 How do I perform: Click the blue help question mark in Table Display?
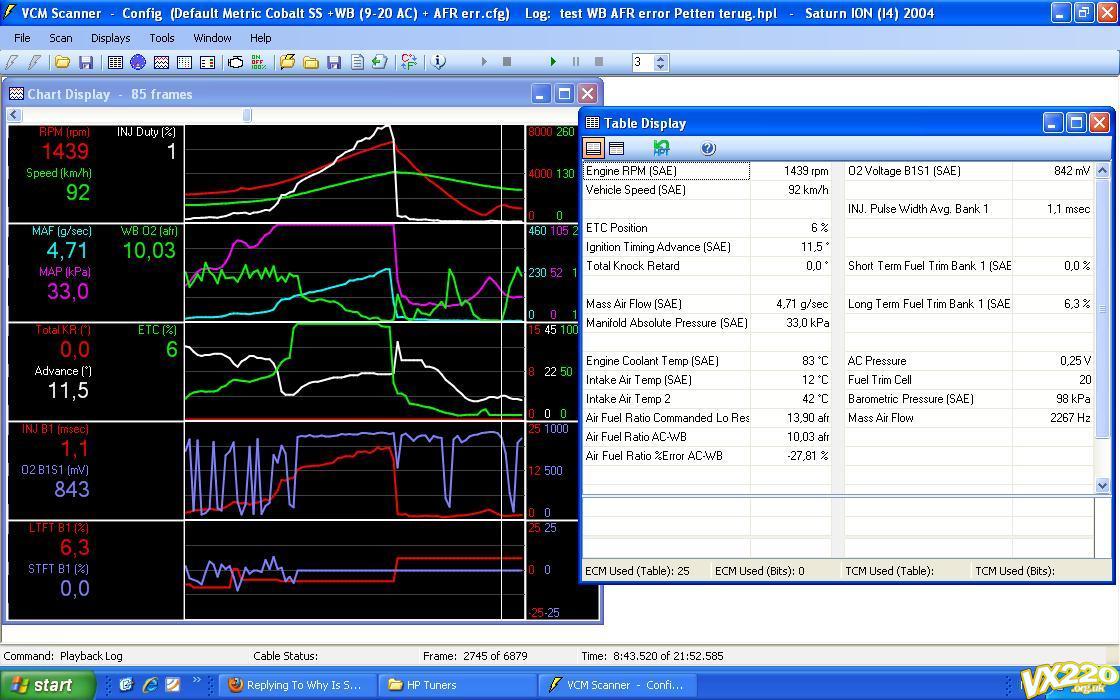[x=708, y=148]
